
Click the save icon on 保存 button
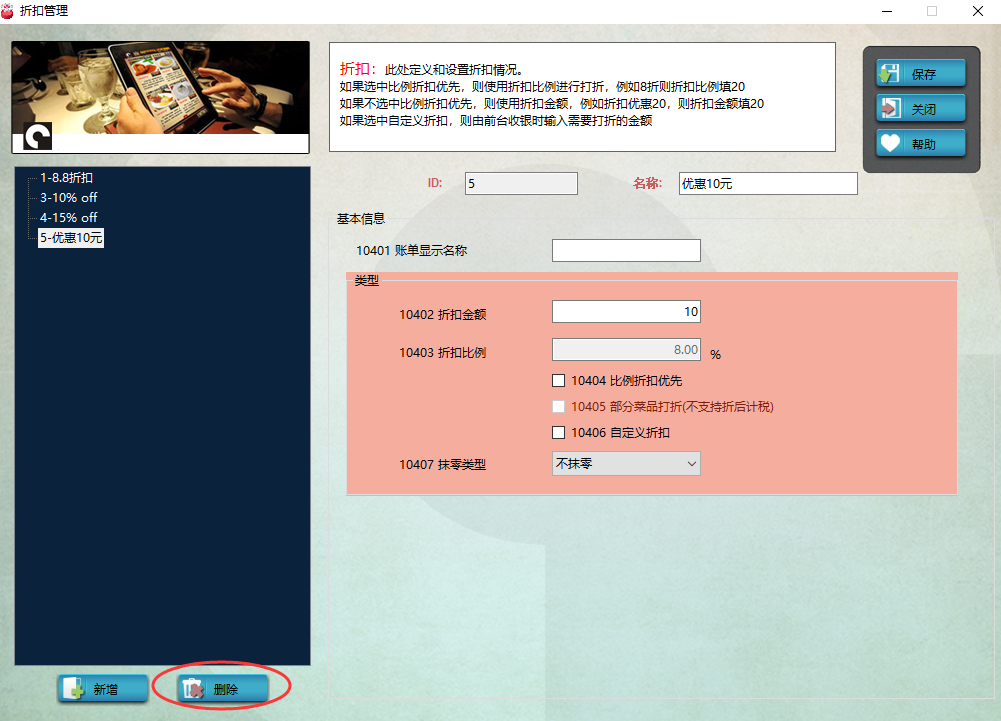(x=889, y=74)
